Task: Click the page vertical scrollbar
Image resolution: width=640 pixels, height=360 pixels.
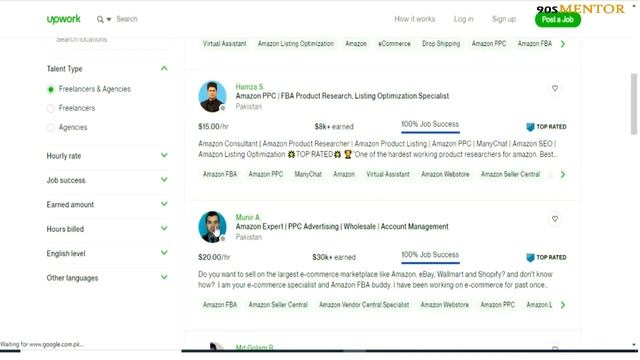Action: point(633,104)
